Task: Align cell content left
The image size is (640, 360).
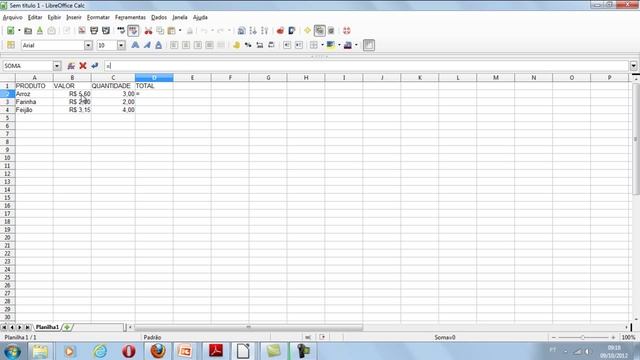Action: pos(174,45)
